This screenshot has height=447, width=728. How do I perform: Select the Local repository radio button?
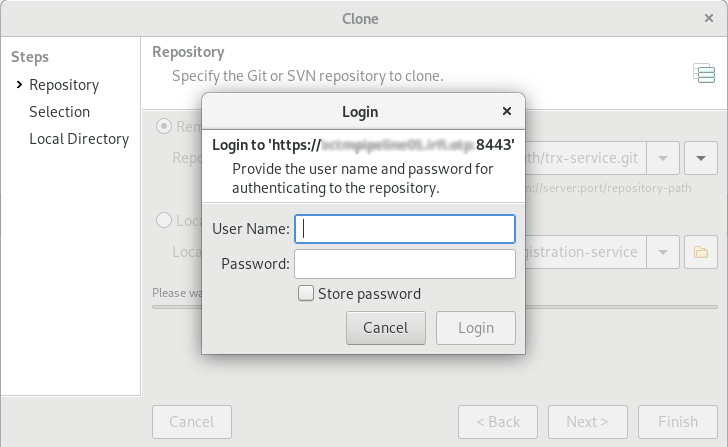click(163, 220)
